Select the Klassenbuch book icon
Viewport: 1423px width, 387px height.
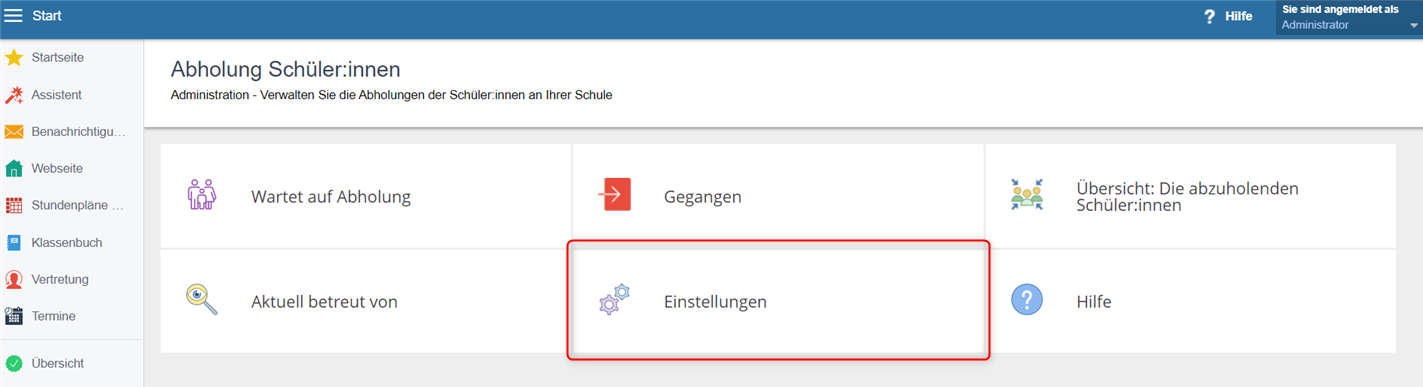pos(14,243)
